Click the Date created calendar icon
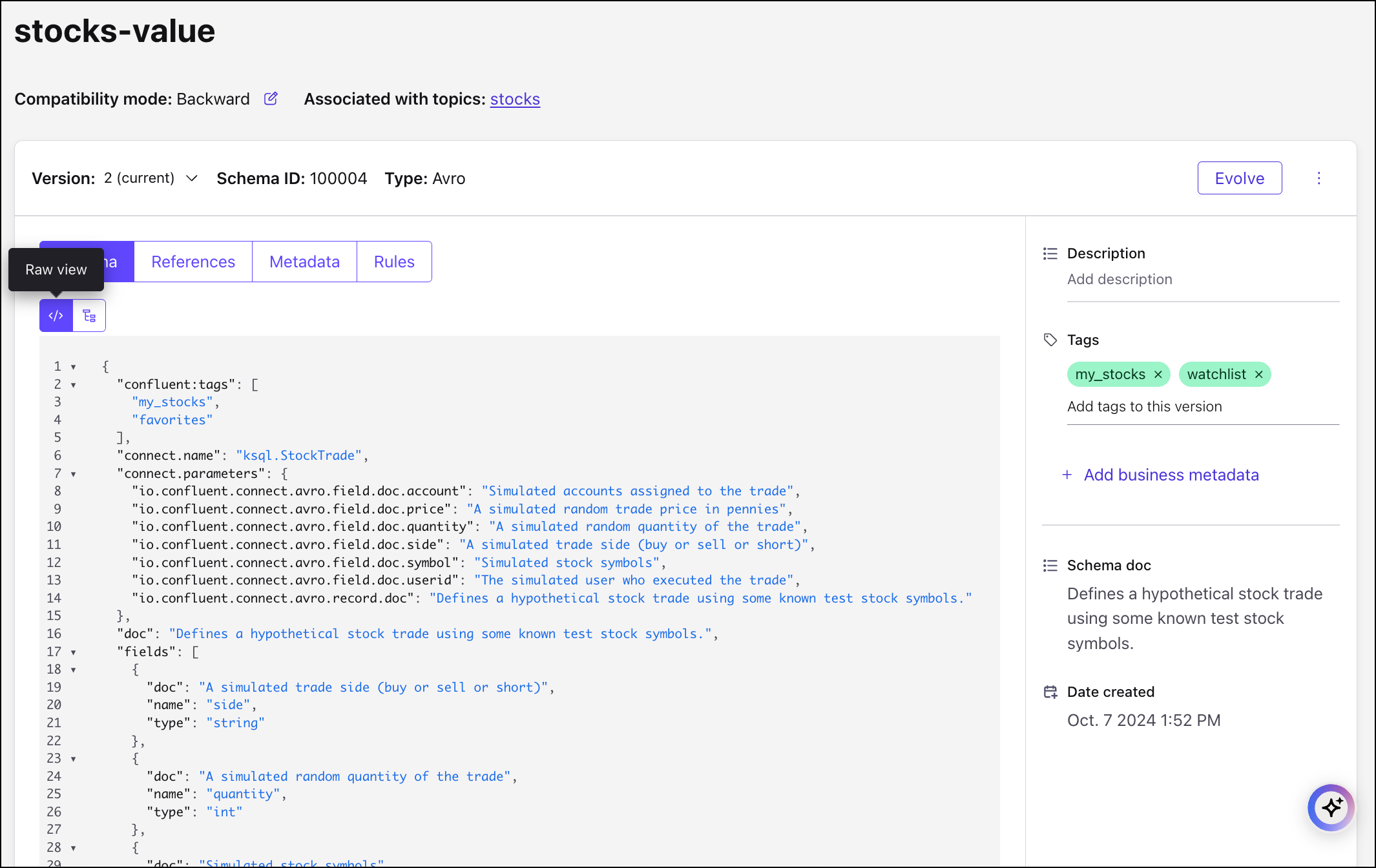The height and width of the screenshot is (868, 1376). coord(1050,692)
